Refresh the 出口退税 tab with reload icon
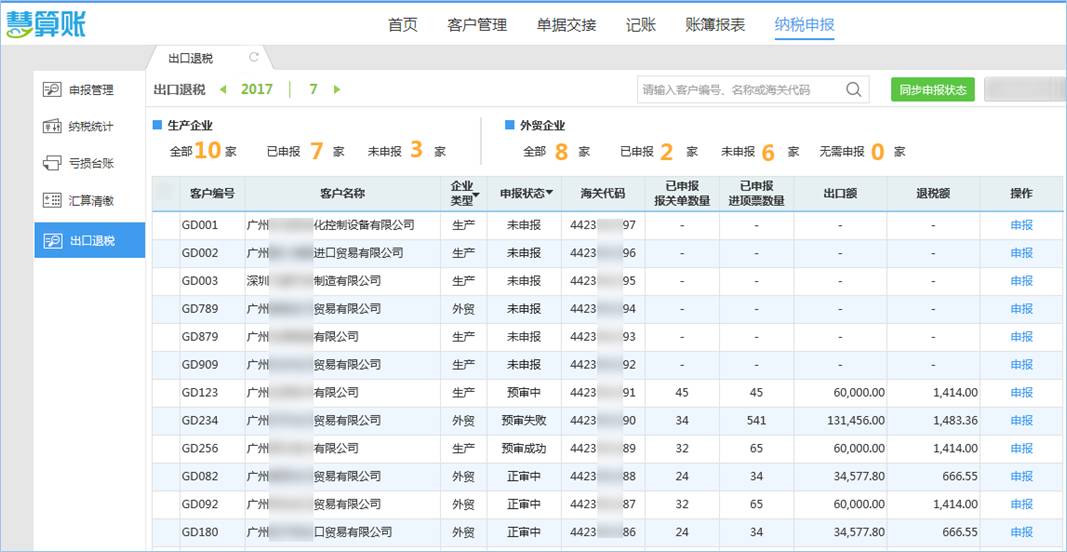The height and width of the screenshot is (552, 1067). (x=254, y=58)
